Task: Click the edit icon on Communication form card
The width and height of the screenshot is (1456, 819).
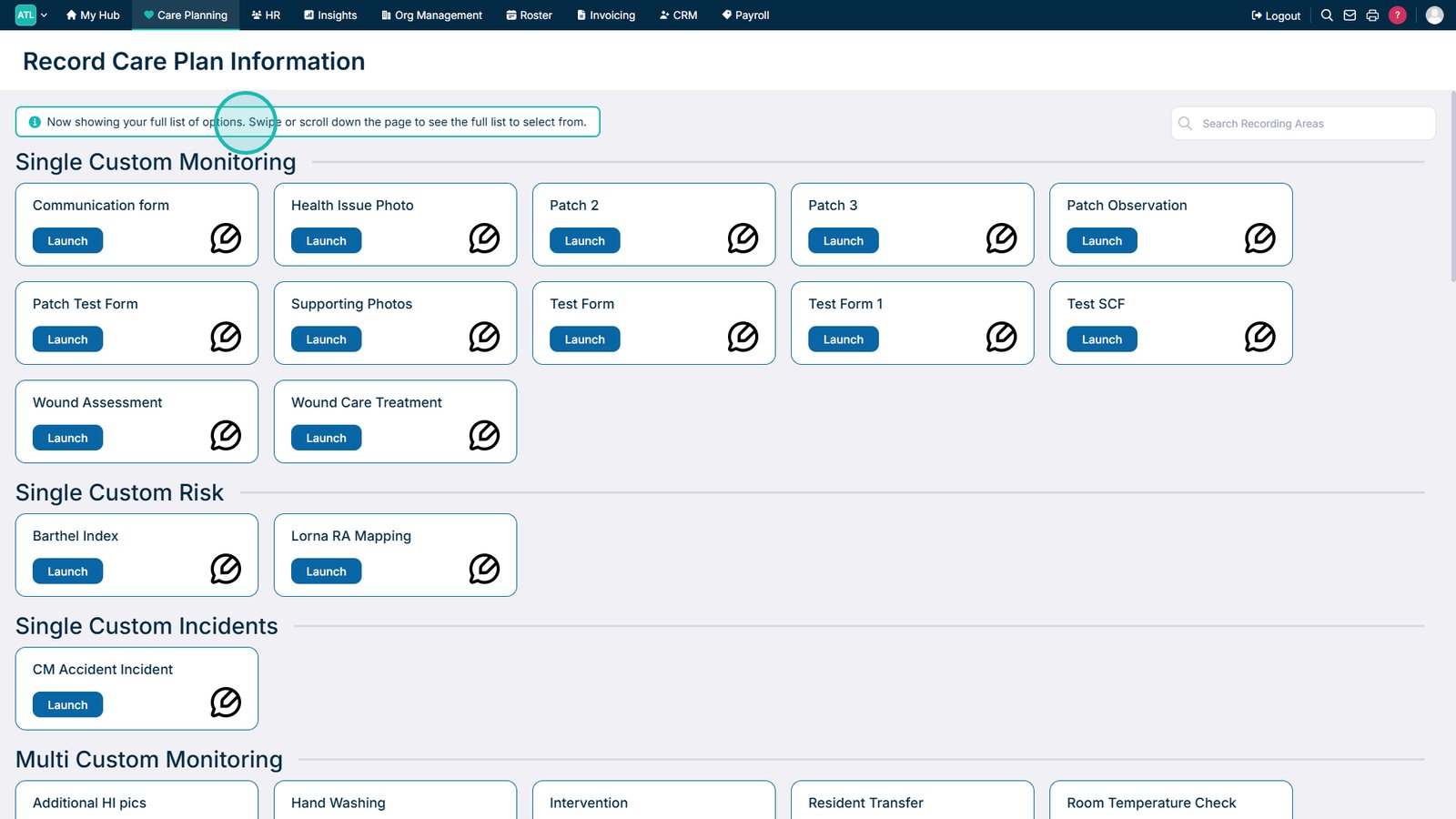Action: point(226,238)
